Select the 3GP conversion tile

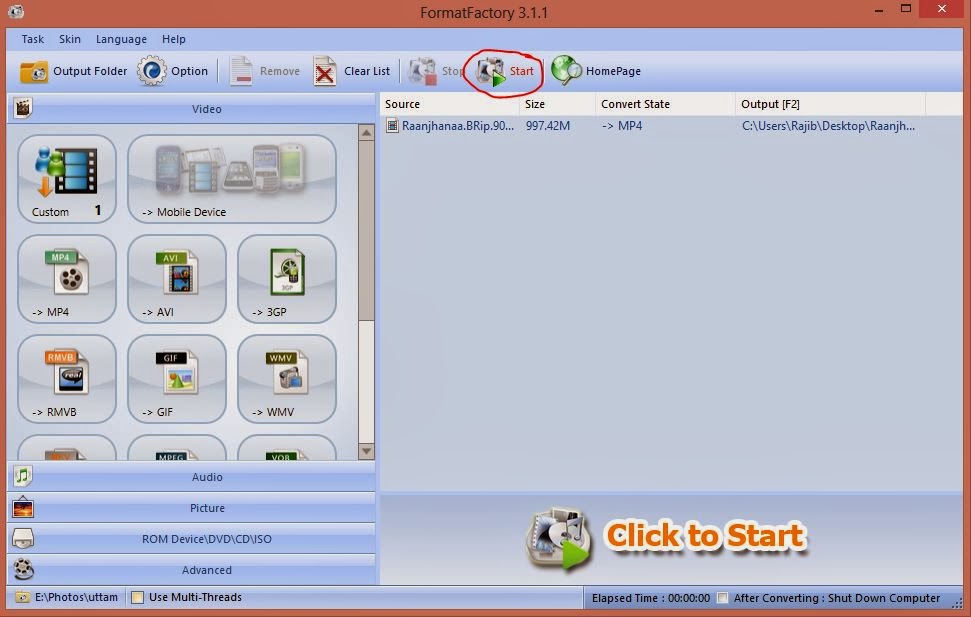[287, 279]
